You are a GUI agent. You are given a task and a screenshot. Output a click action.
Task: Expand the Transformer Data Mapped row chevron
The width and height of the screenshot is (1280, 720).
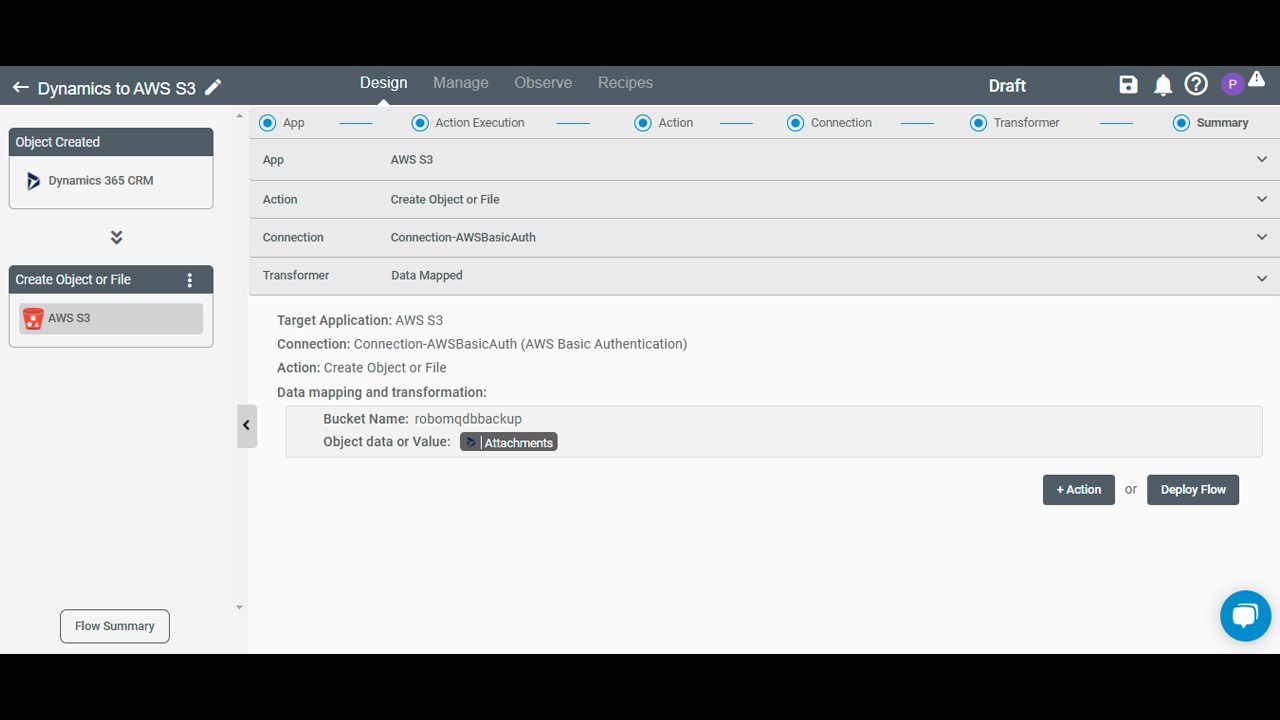coord(1261,278)
